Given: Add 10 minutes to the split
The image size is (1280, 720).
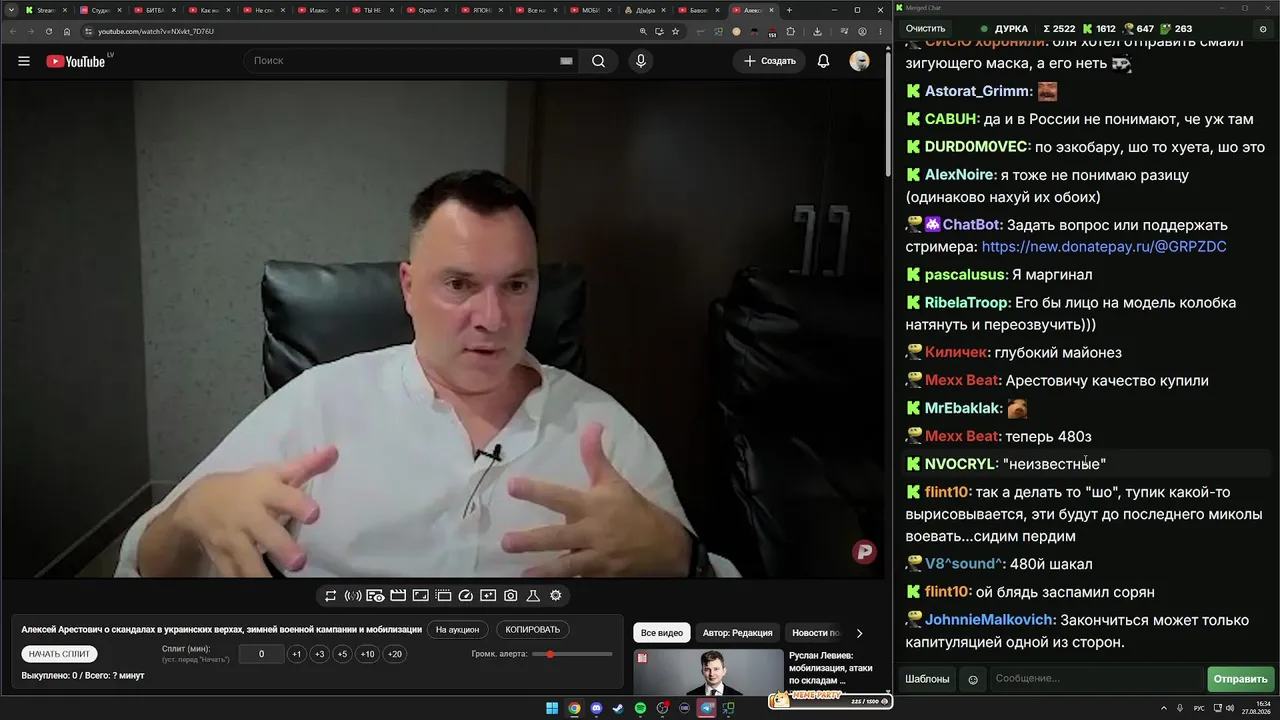Looking at the screenshot, I should point(368,654).
